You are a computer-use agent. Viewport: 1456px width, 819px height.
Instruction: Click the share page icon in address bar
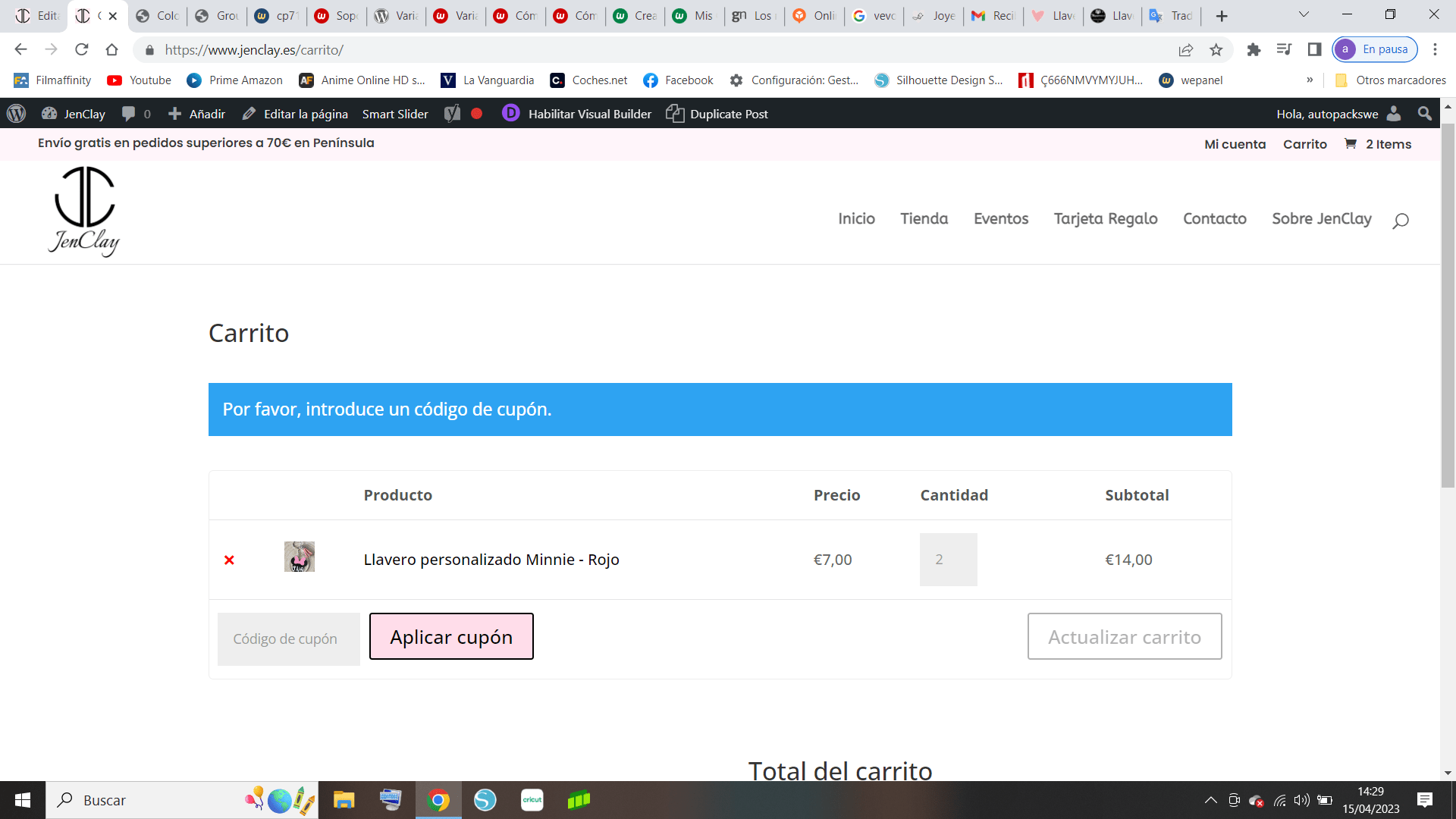pos(1186,49)
